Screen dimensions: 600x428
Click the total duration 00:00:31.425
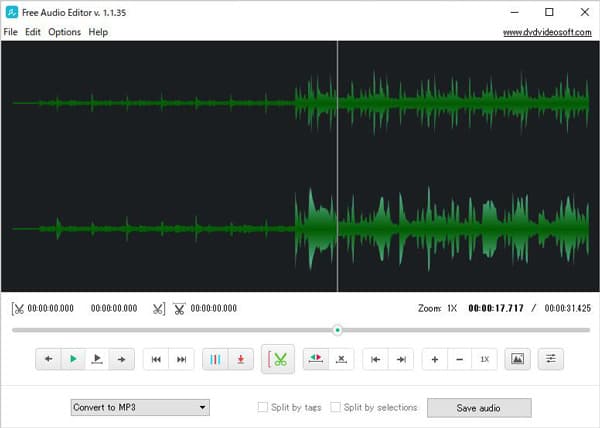point(568,308)
